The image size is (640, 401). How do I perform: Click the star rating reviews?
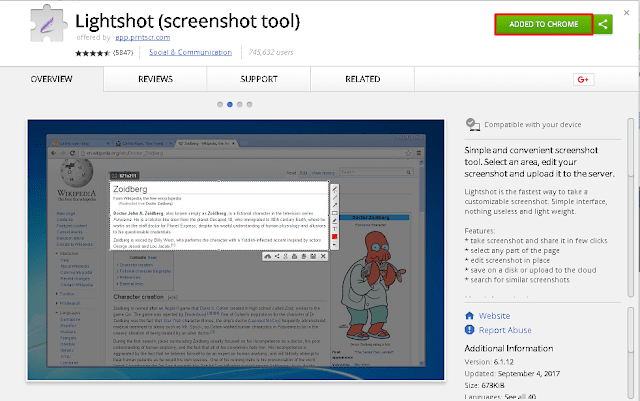point(92,53)
